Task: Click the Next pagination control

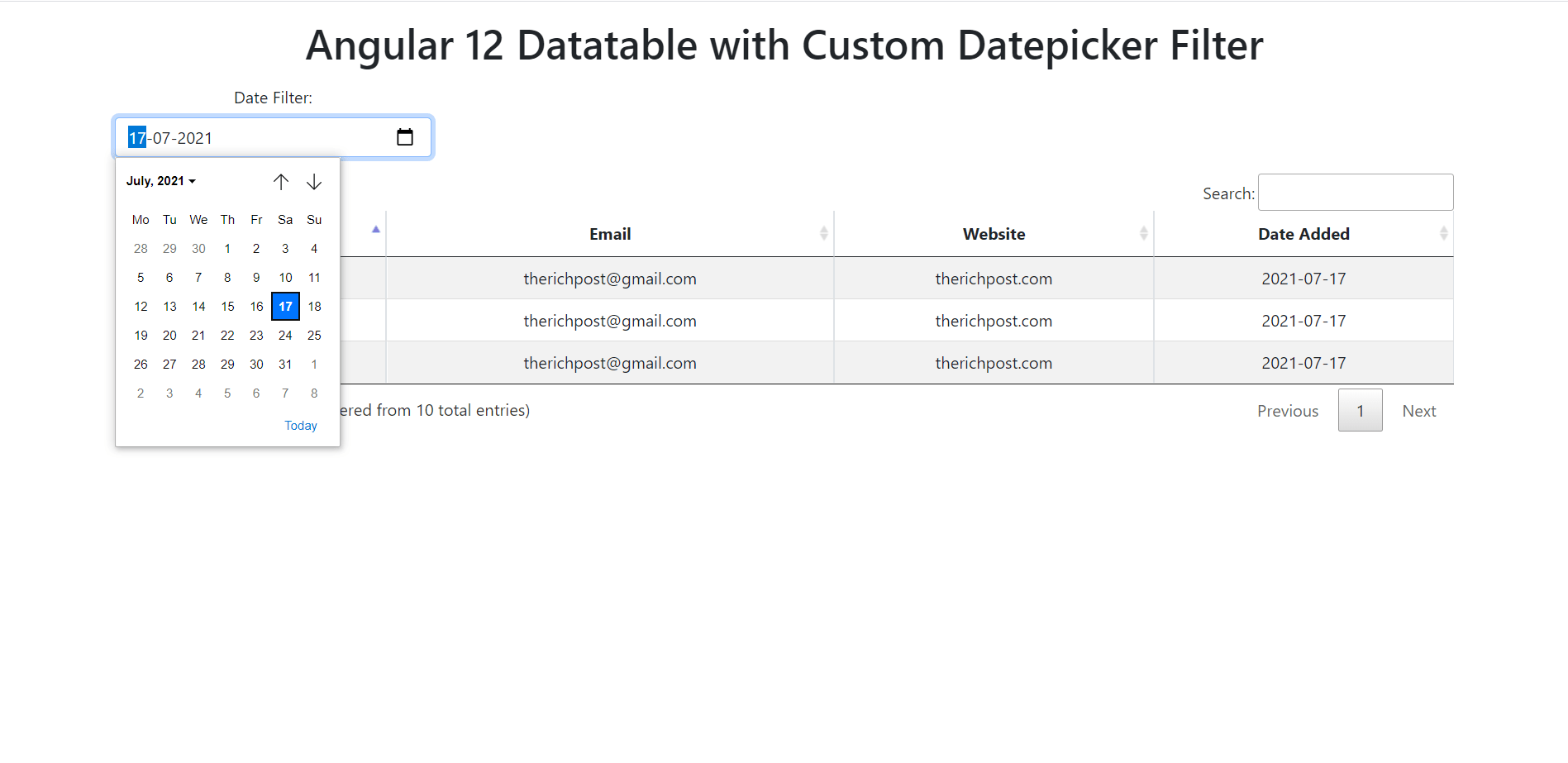Action: click(x=1419, y=410)
